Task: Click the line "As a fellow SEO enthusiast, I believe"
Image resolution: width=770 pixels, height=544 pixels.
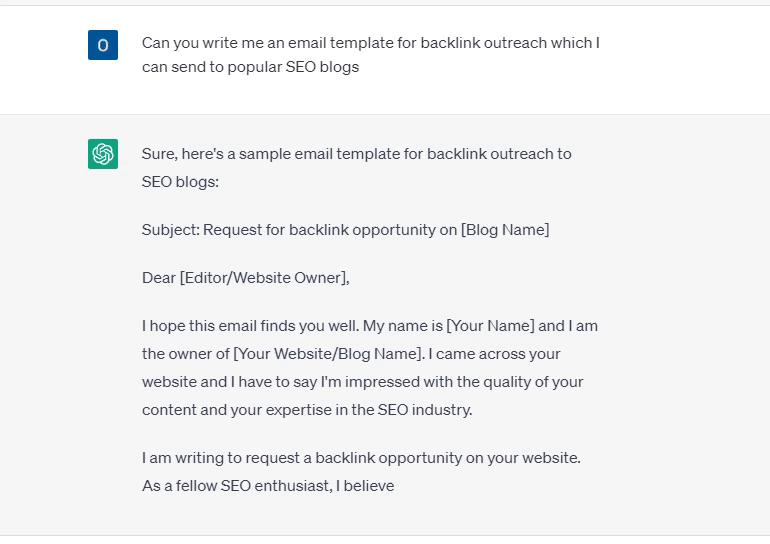Action: pyautogui.click(x=268, y=486)
